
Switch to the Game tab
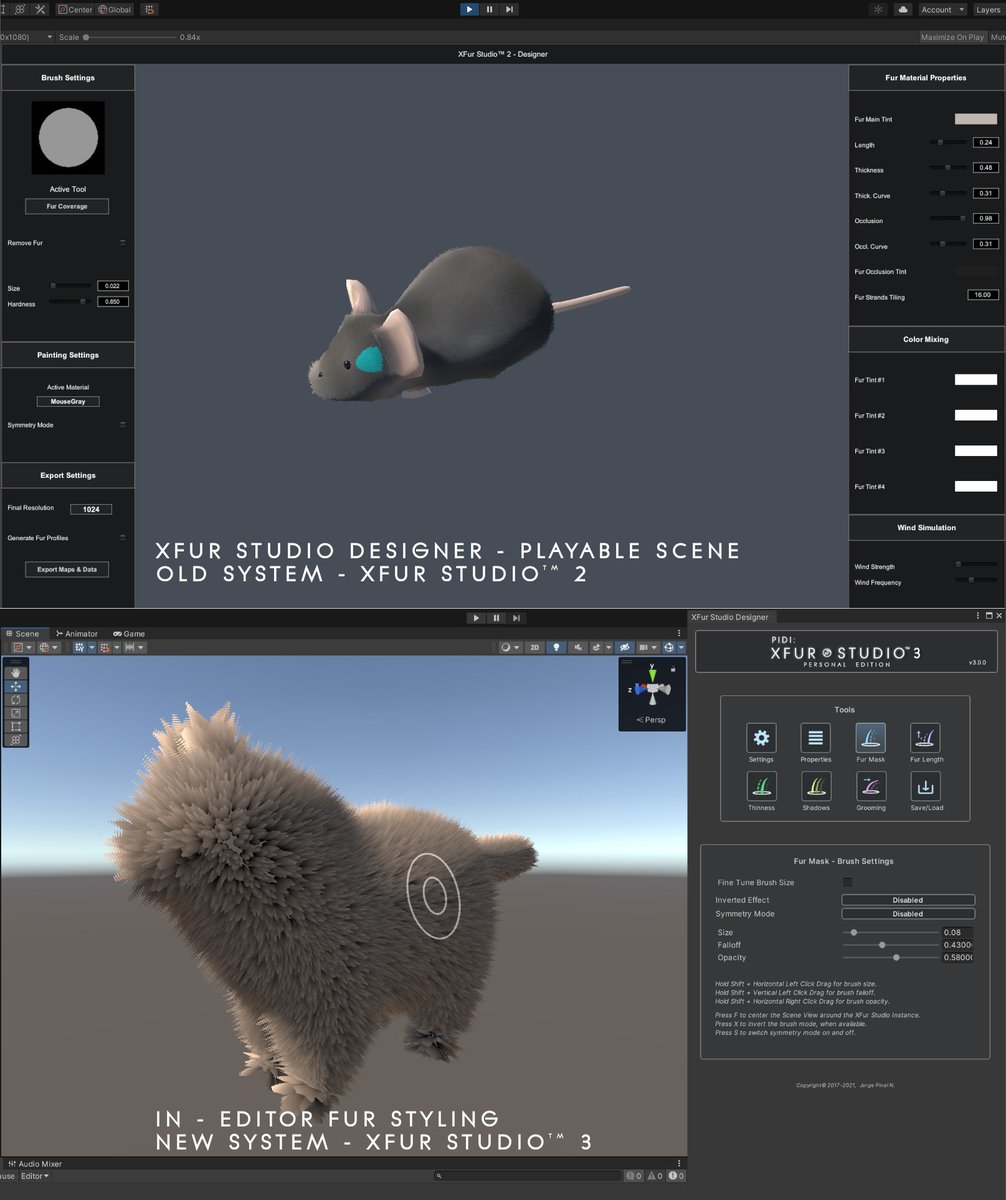pos(129,633)
